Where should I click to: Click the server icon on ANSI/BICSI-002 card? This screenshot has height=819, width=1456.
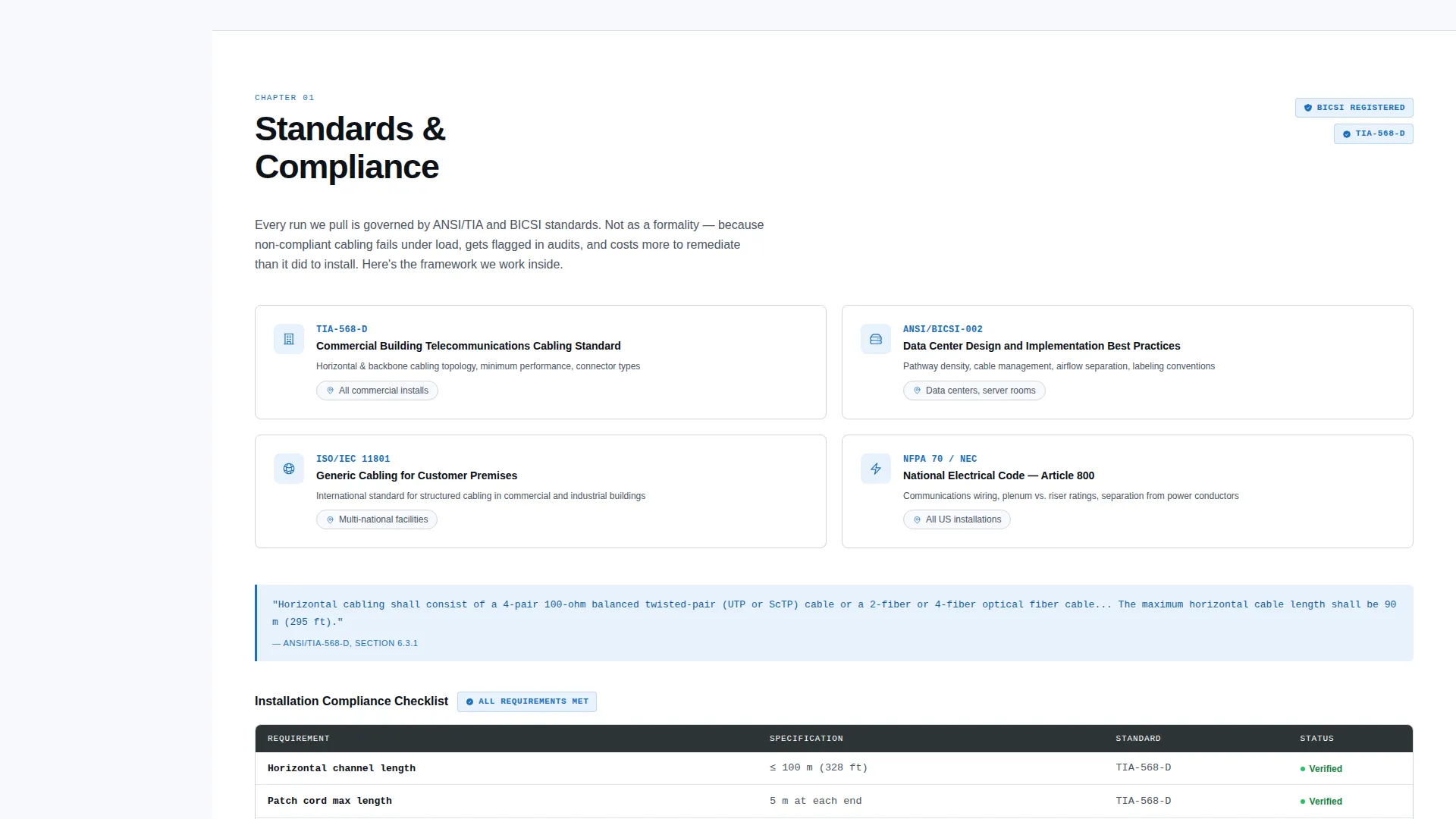tap(876, 339)
